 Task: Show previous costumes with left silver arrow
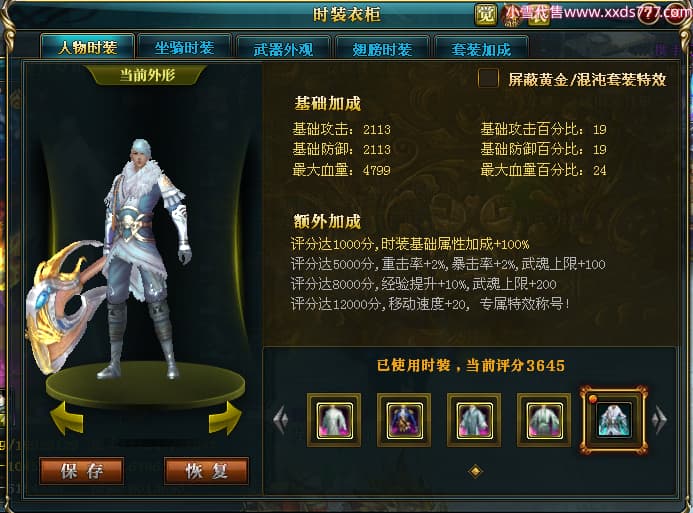281,418
